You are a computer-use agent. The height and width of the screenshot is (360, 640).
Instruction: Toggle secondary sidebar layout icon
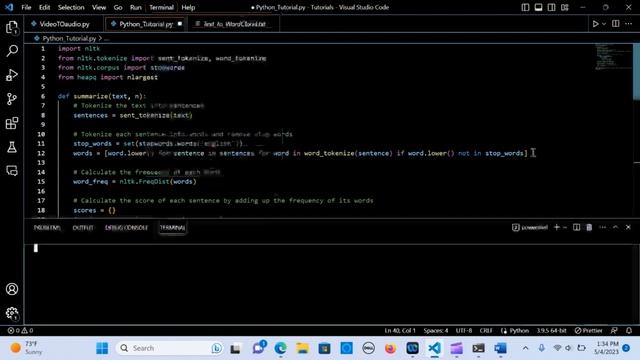tap(551, 7)
